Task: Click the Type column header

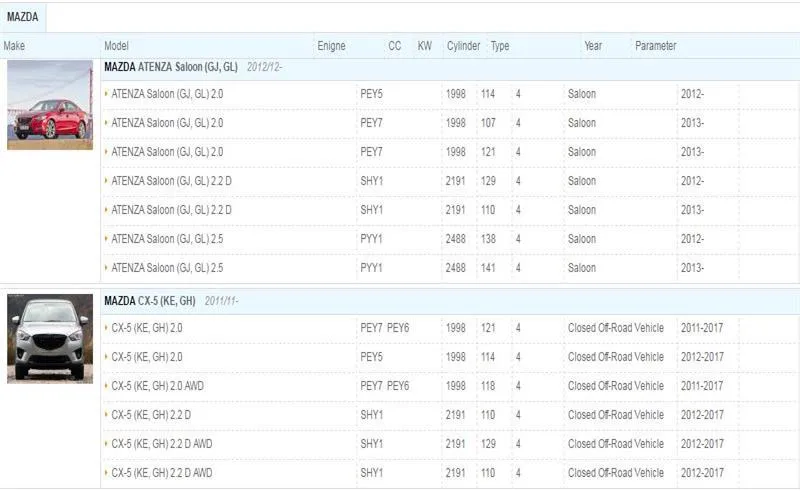Action: [500, 46]
